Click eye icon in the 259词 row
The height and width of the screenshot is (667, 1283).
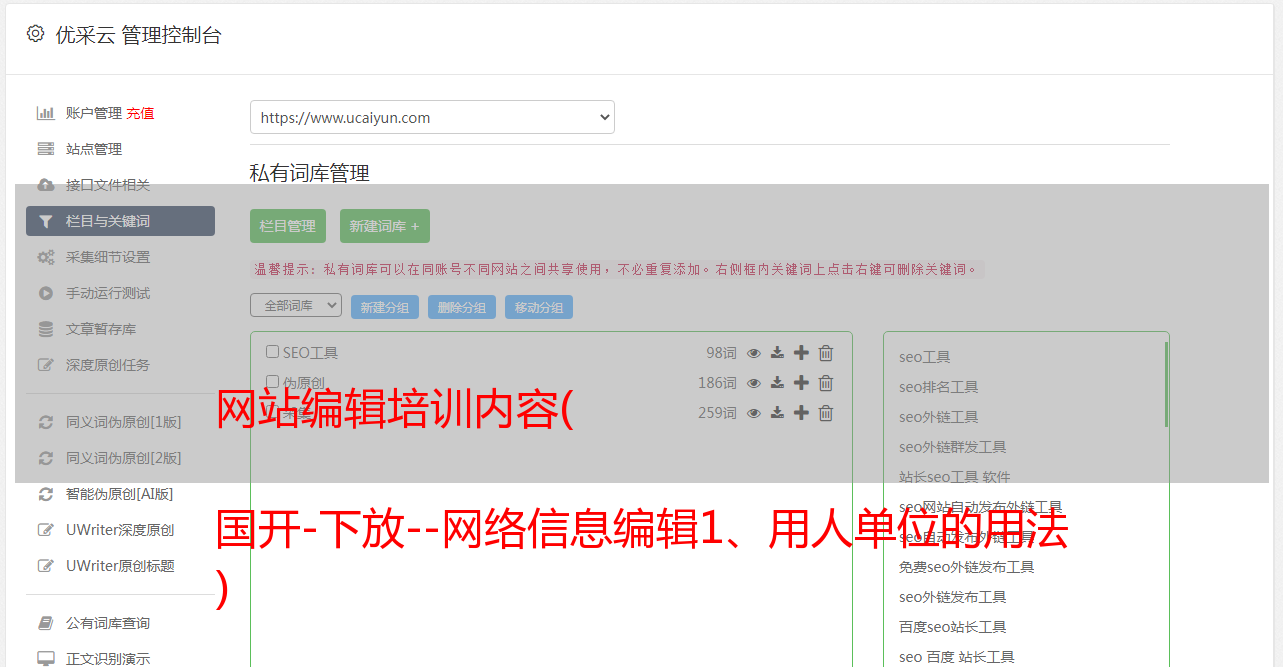[754, 413]
